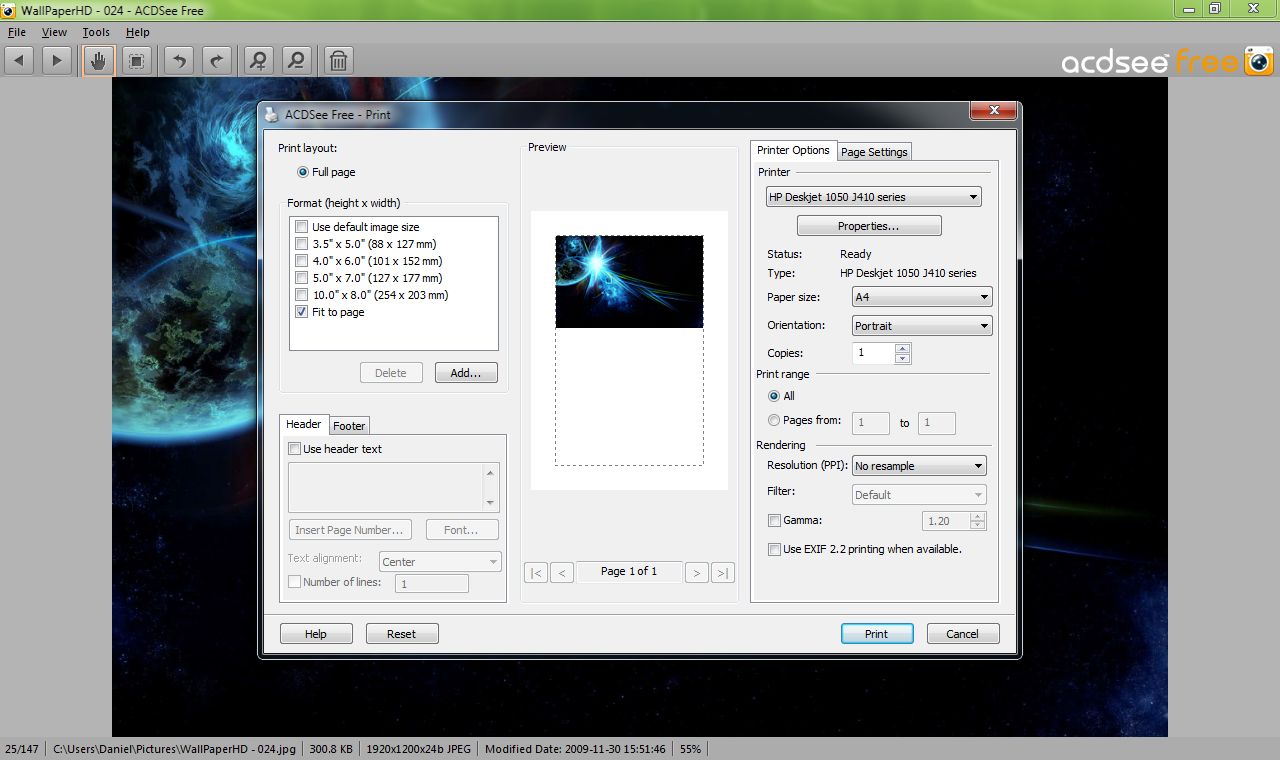Viewport: 1280px width, 760px height.
Task: Click the 1920x1200x24b JPEG status entry
Action: (x=418, y=749)
